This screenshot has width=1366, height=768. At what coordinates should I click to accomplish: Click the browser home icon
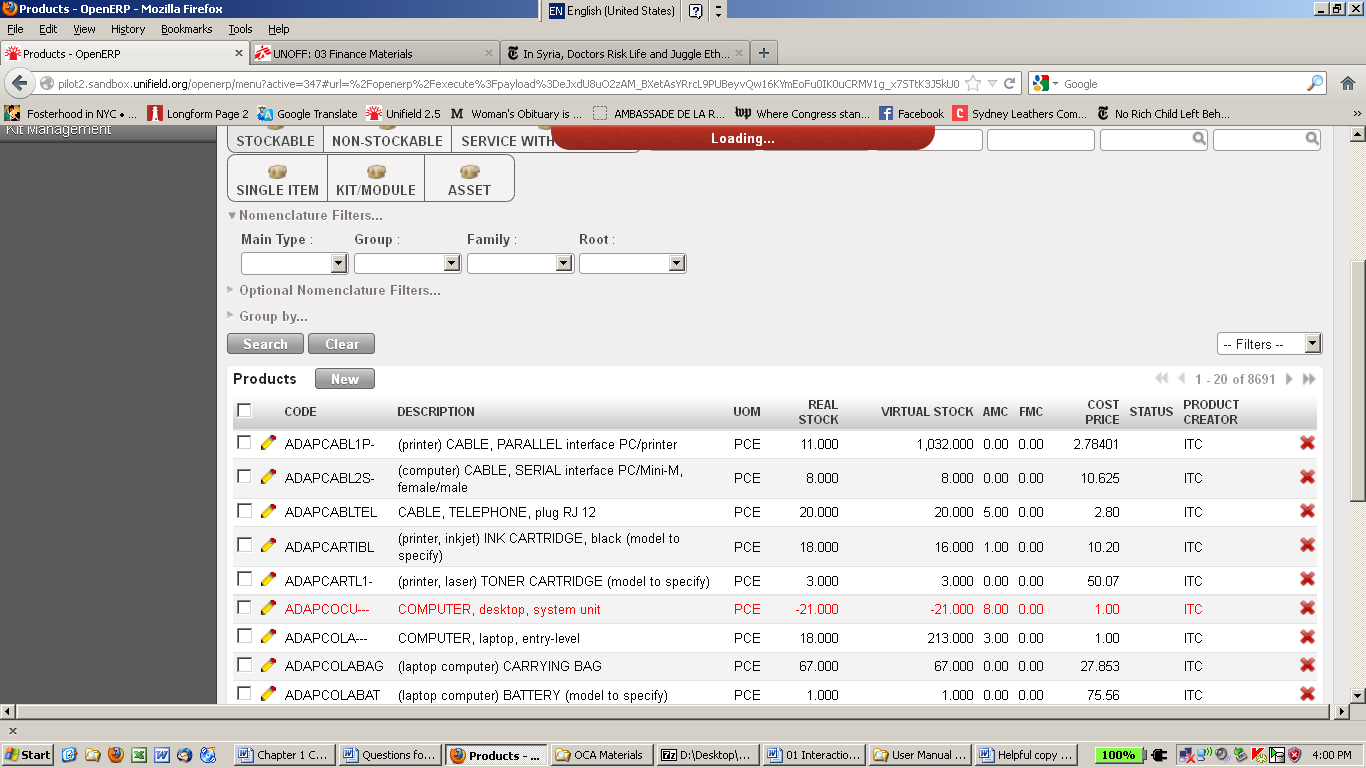pyautogui.click(x=1347, y=84)
